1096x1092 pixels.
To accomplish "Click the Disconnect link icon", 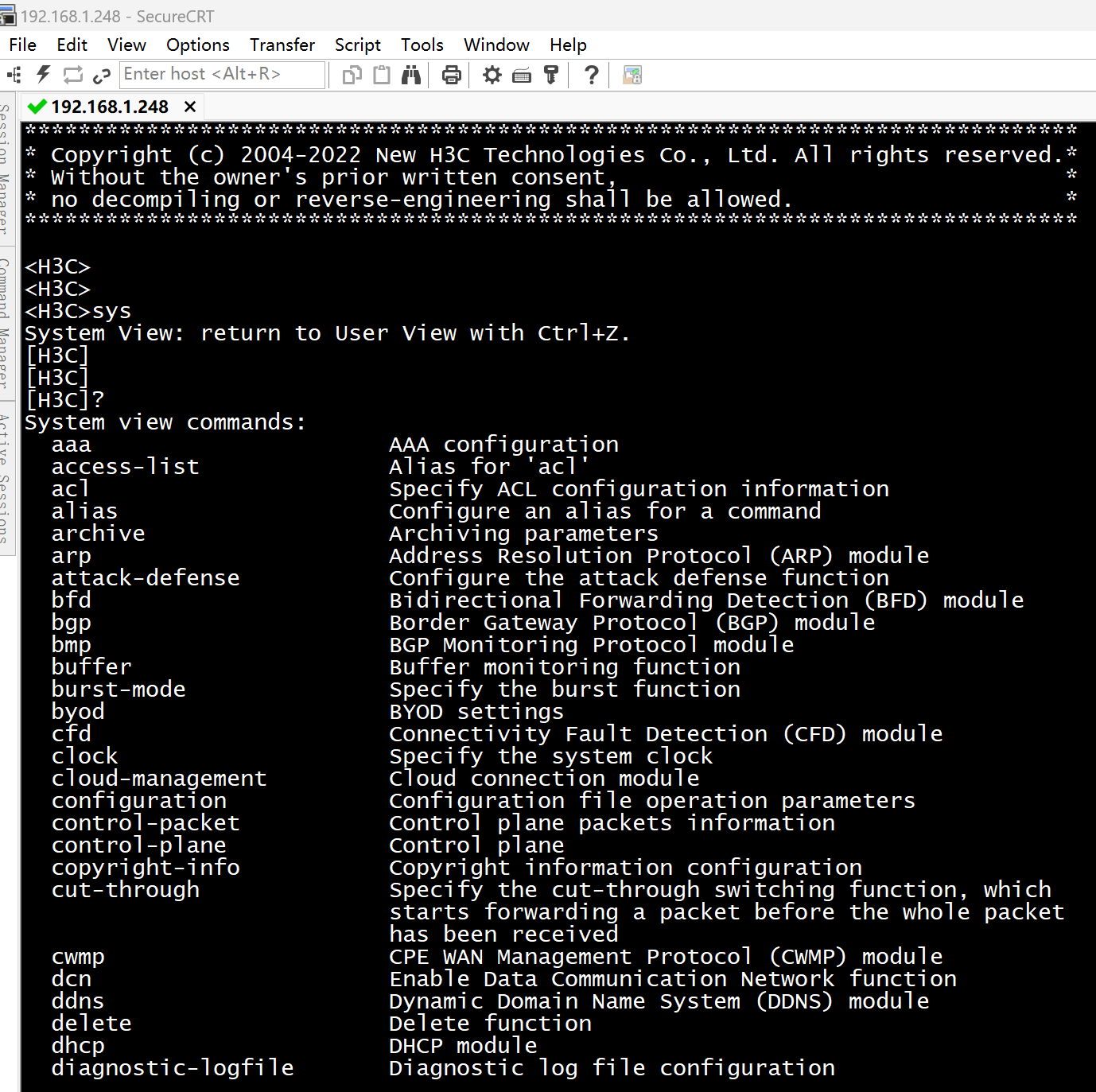I will 101,76.
